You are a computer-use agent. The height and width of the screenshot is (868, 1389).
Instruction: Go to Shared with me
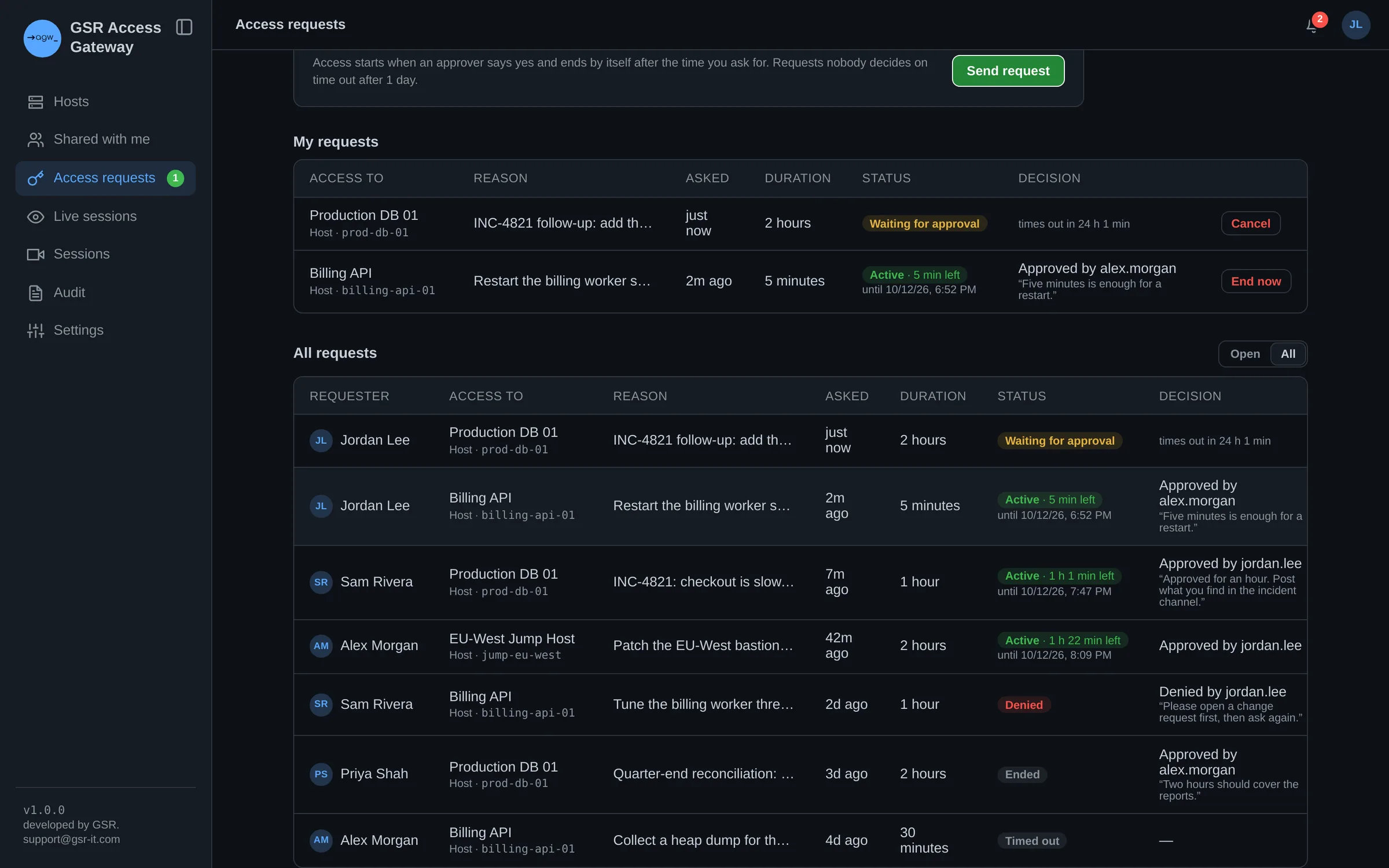(x=105, y=139)
